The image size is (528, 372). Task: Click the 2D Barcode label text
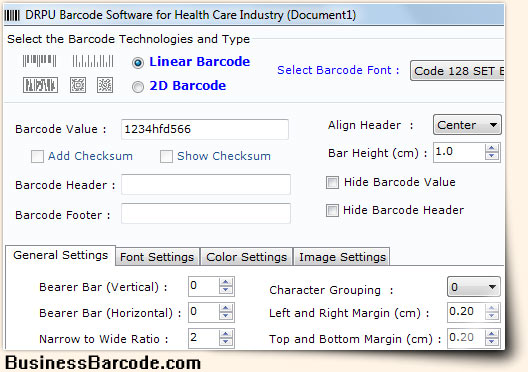188,86
